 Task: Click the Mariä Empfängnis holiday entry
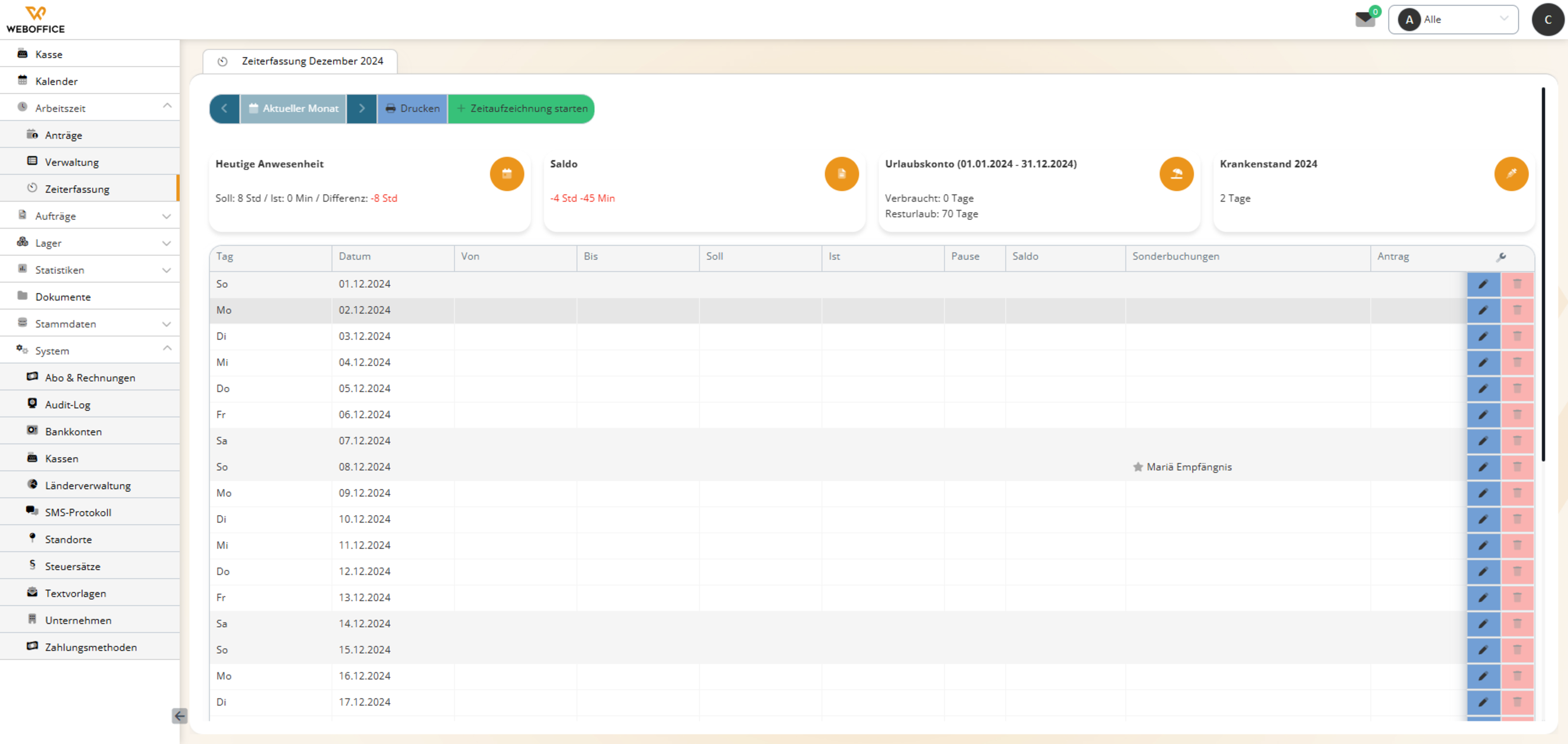click(1182, 467)
